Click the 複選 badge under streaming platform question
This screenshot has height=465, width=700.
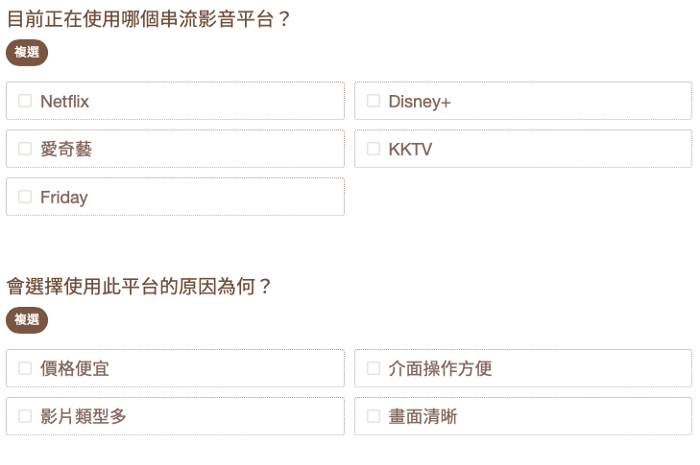click(27, 52)
